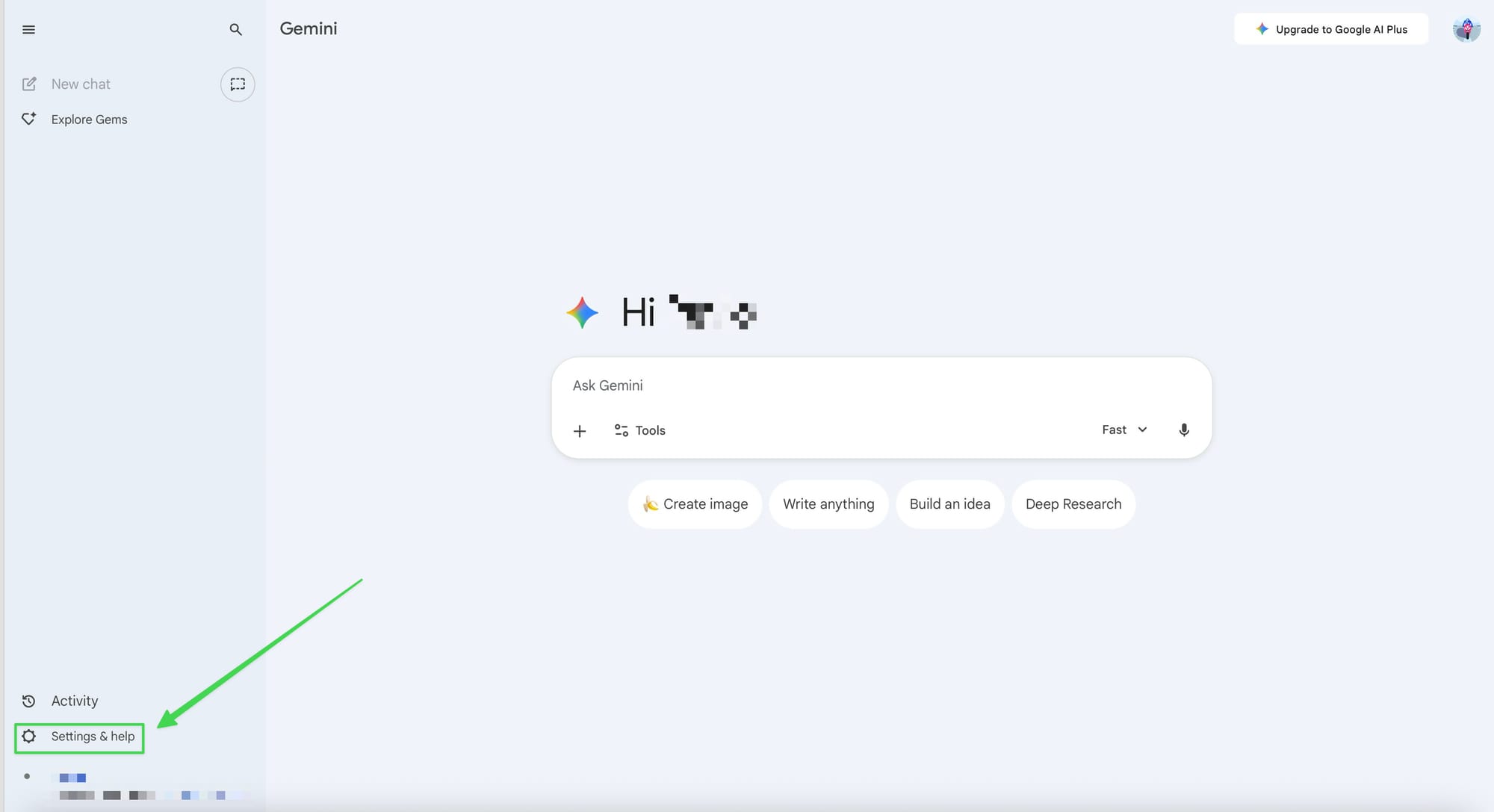This screenshot has height=812, width=1494.
Task: Start a Deep Research session
Action: pos(1073,503)
